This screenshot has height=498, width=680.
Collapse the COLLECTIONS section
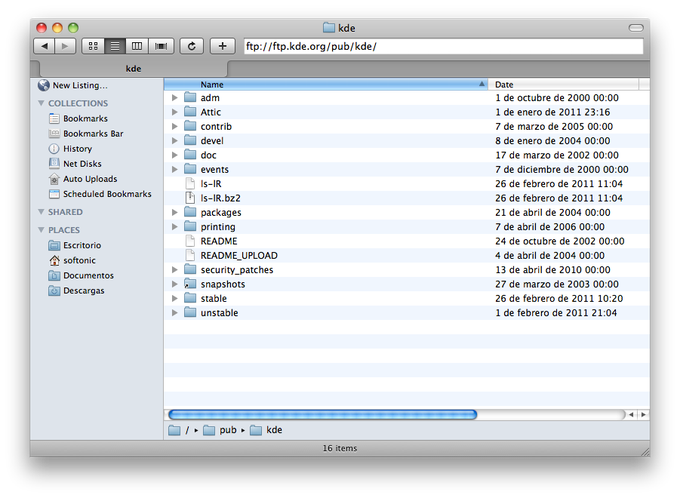(41, 103)
